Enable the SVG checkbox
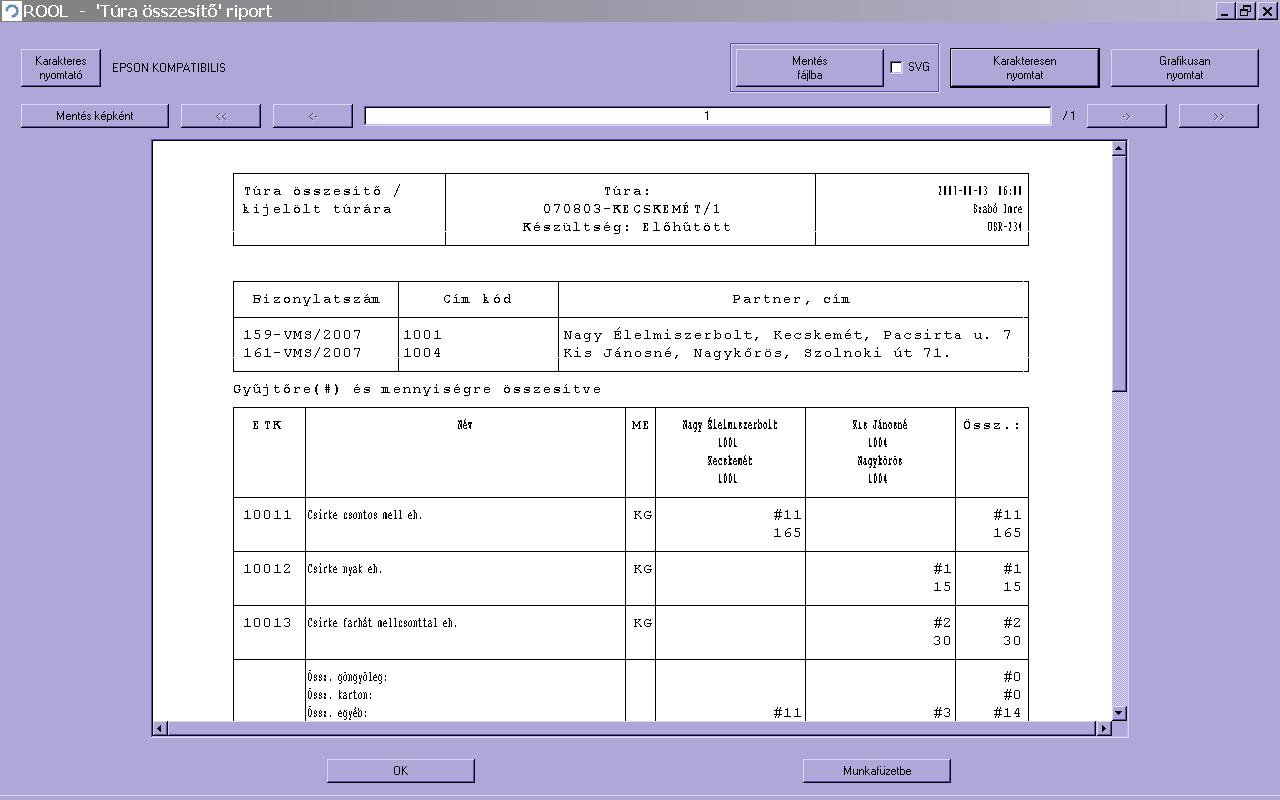1280x800 pixels. coord(896,68)
